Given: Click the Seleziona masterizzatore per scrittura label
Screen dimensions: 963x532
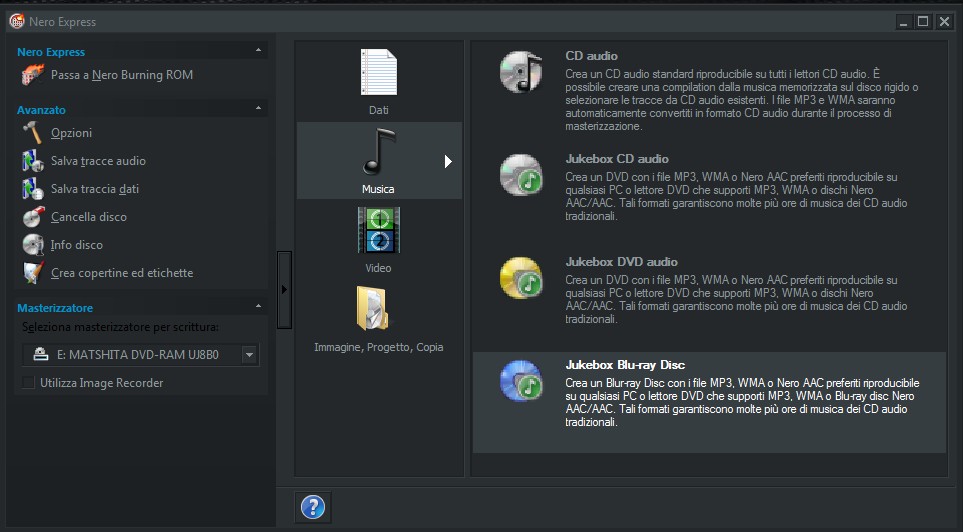Looking at the screenshot, I should [120, 327].
